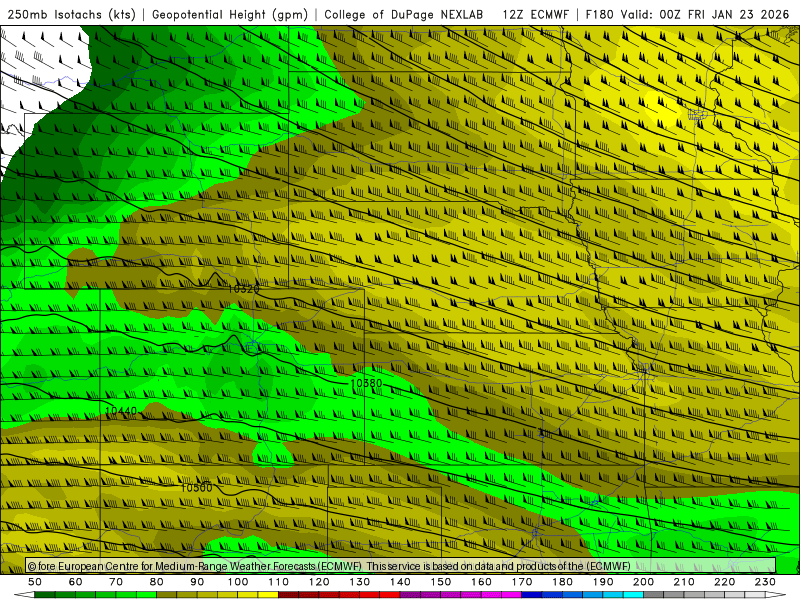Select the darkest green swatch beneath the 50 label
Viewport: 800px width, 600px height.
[45, 595]
